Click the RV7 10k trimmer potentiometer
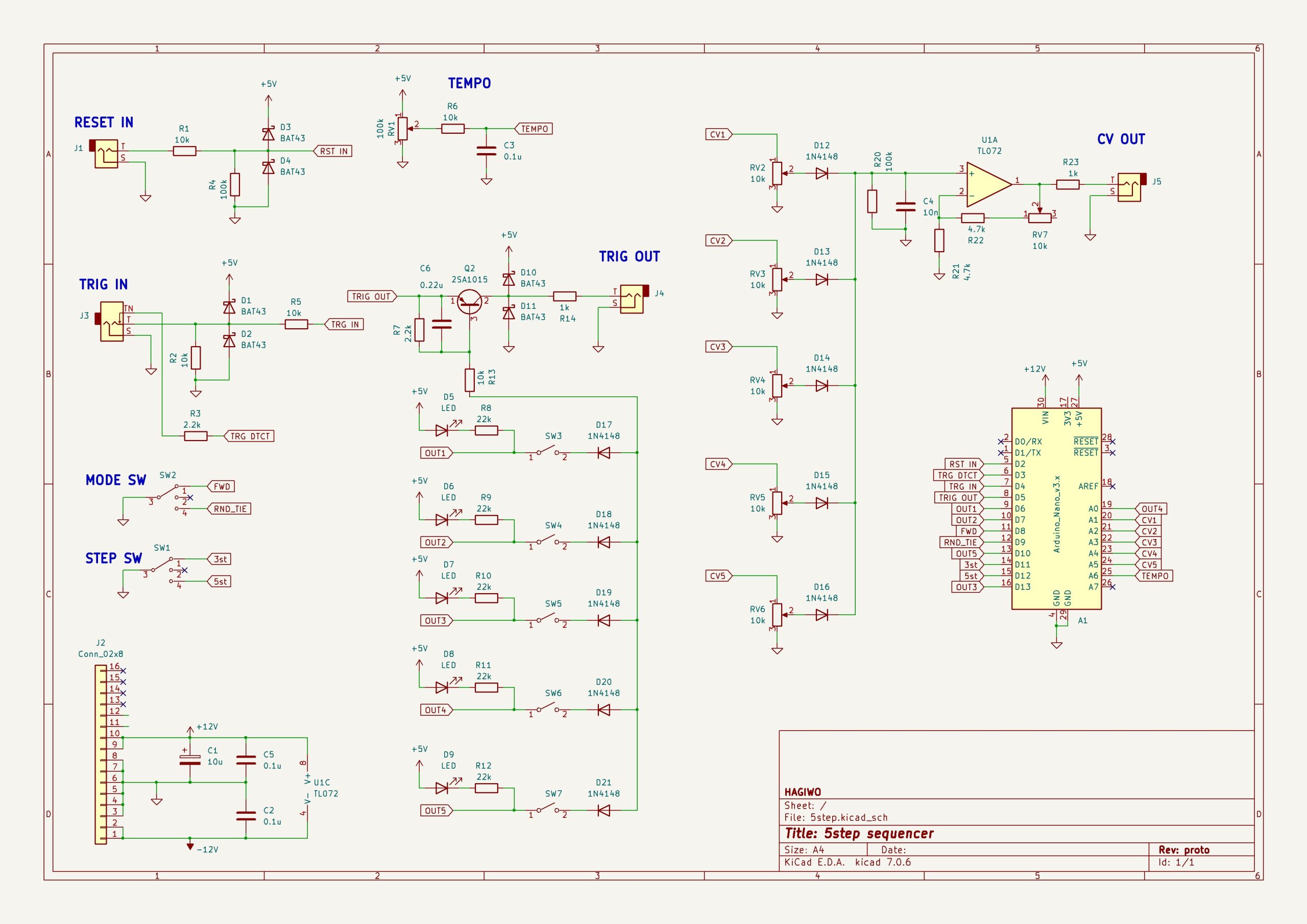This screenshot has width=1307, height=924. (1039, 217)
